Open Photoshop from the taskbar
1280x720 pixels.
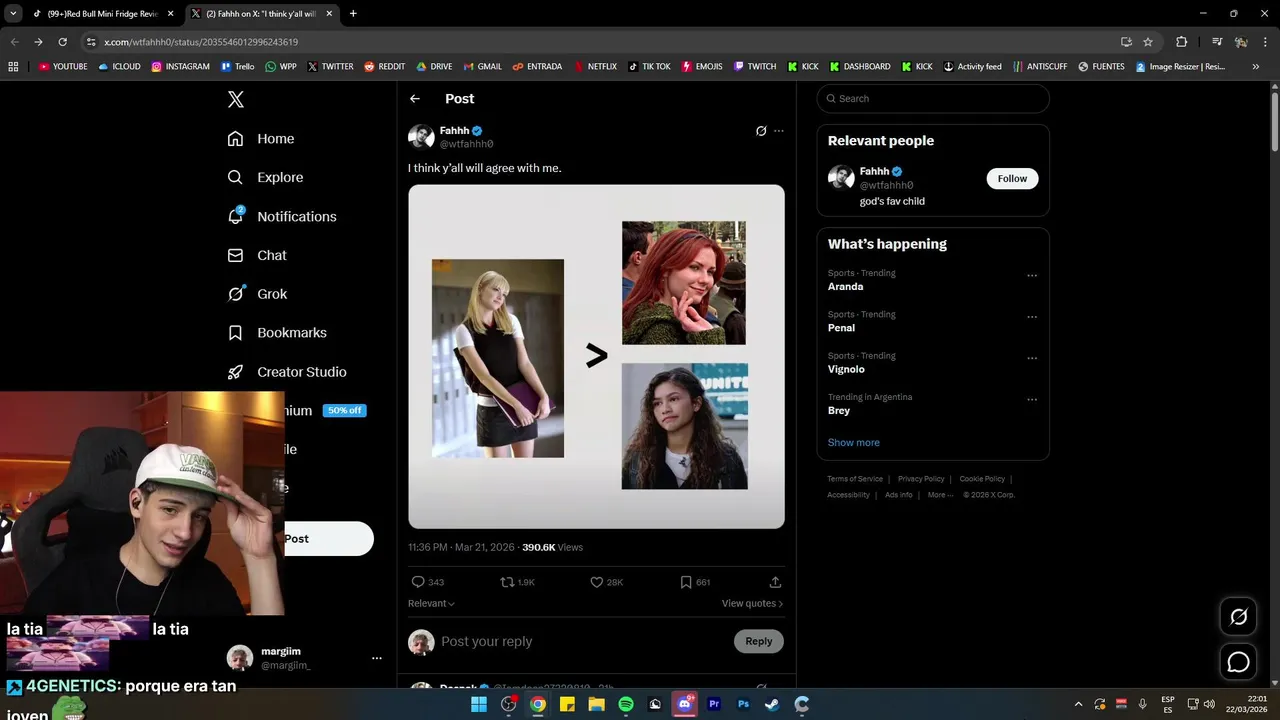click(x=743, y=704)
